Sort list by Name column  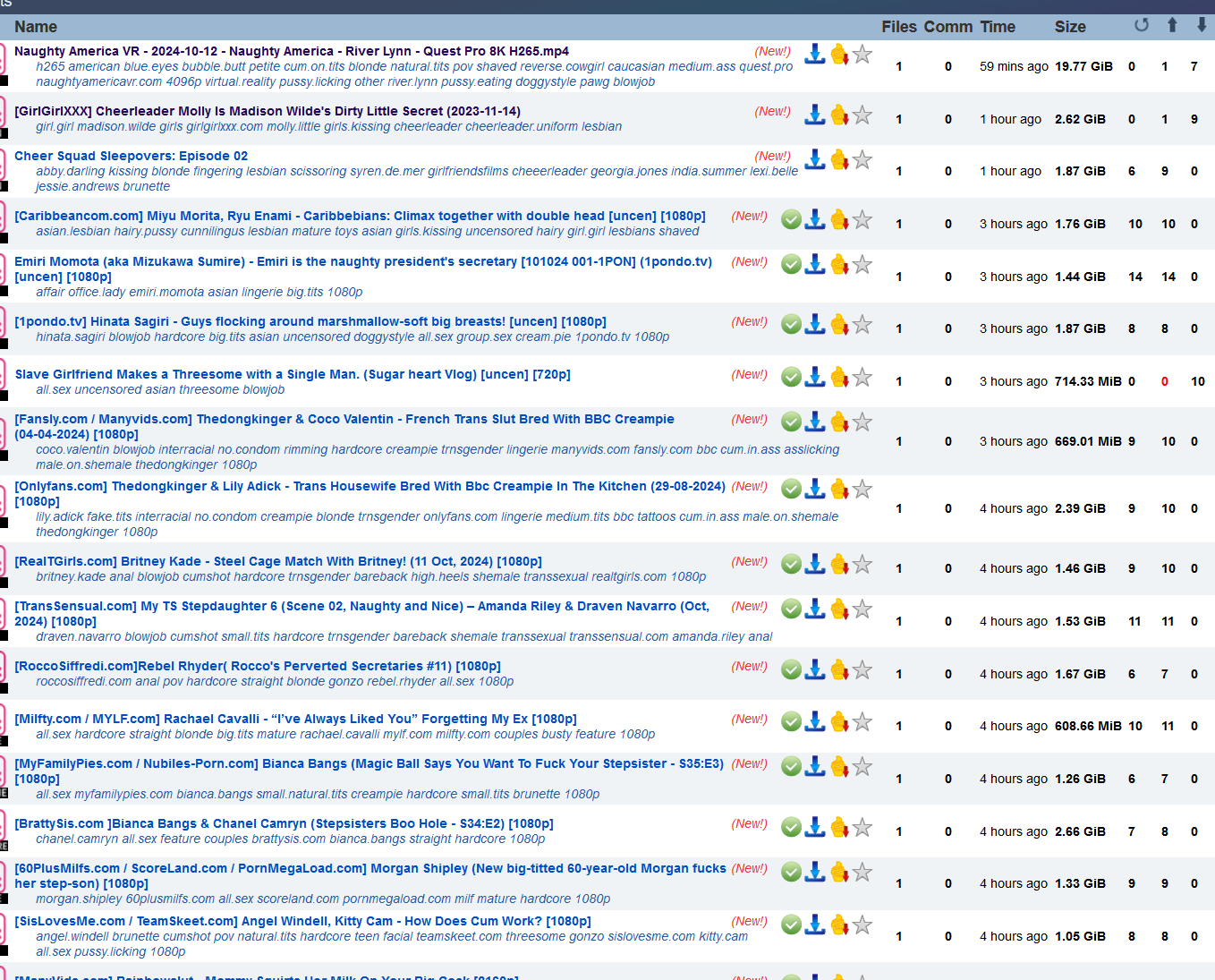[x=36, y=27]
